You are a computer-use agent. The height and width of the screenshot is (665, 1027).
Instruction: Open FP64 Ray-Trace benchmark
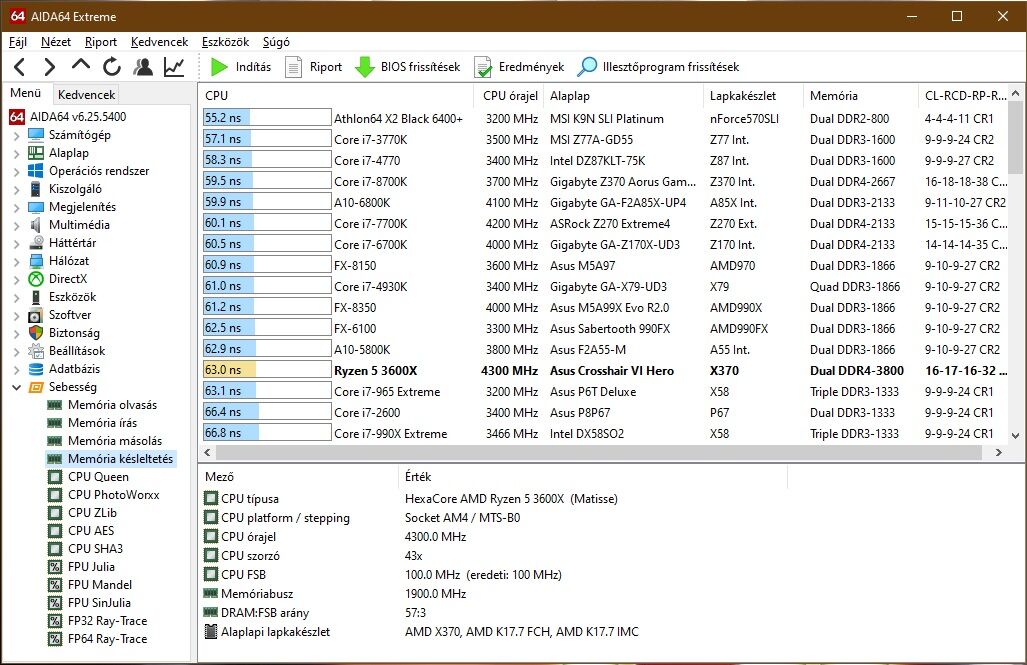[x=107, y=639]
